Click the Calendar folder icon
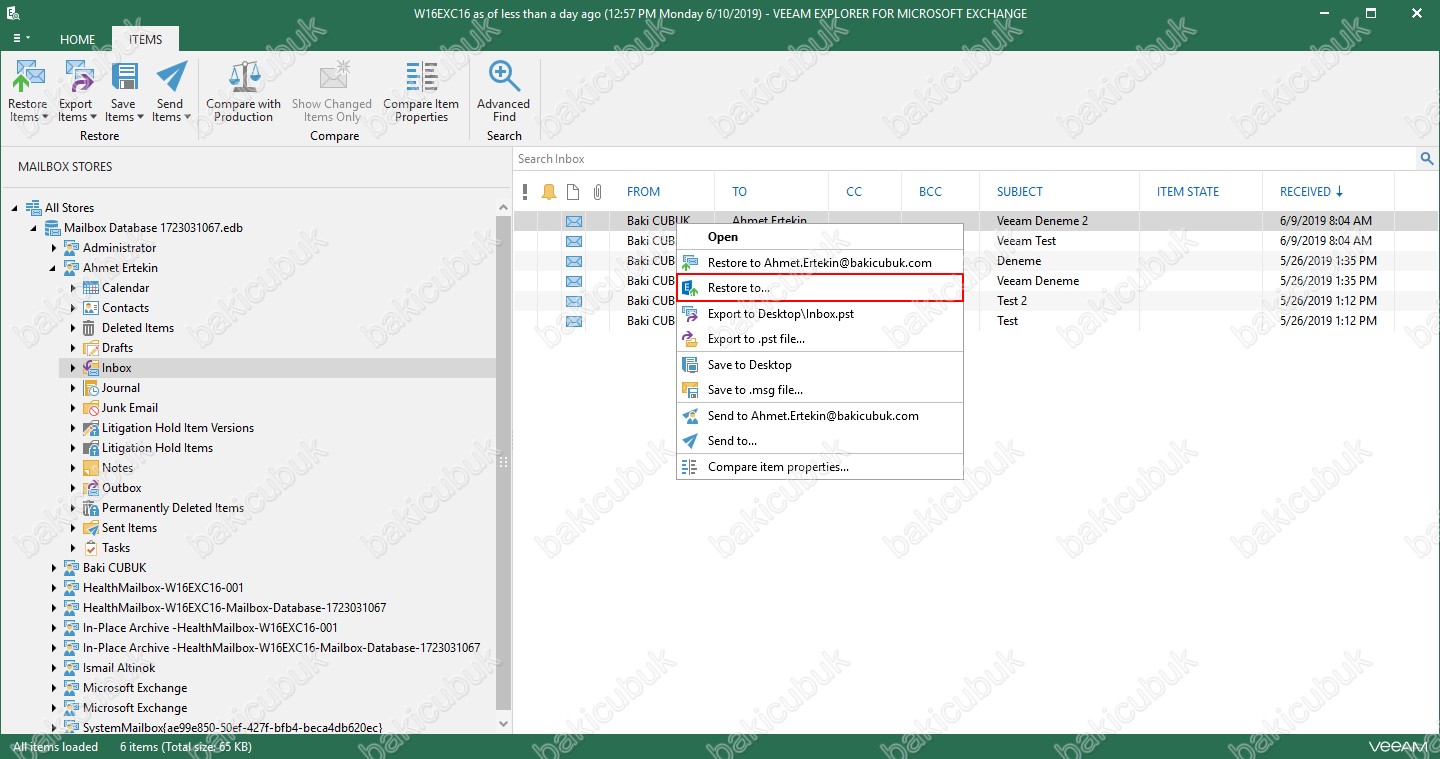This screenshot has width=1440, height=759. 91,288
